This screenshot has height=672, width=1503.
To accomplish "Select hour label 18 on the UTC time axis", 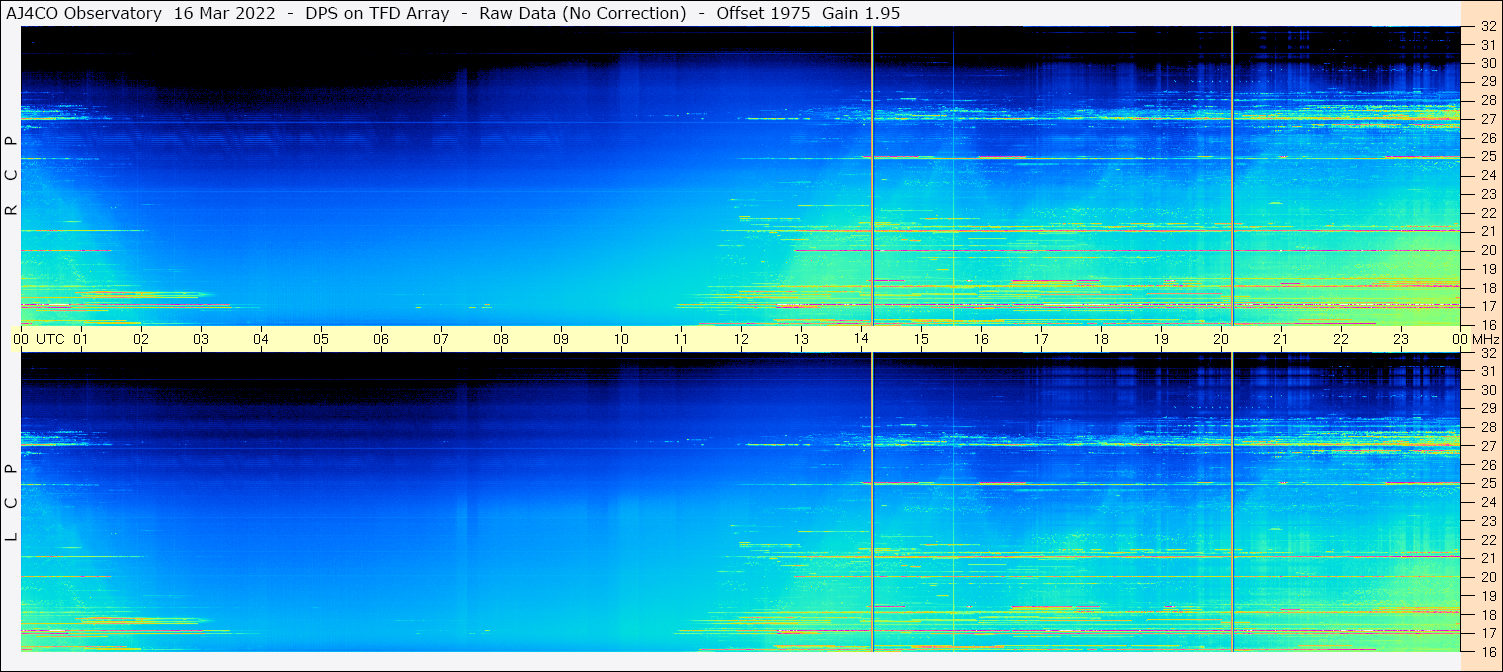I will (1101, 339).
